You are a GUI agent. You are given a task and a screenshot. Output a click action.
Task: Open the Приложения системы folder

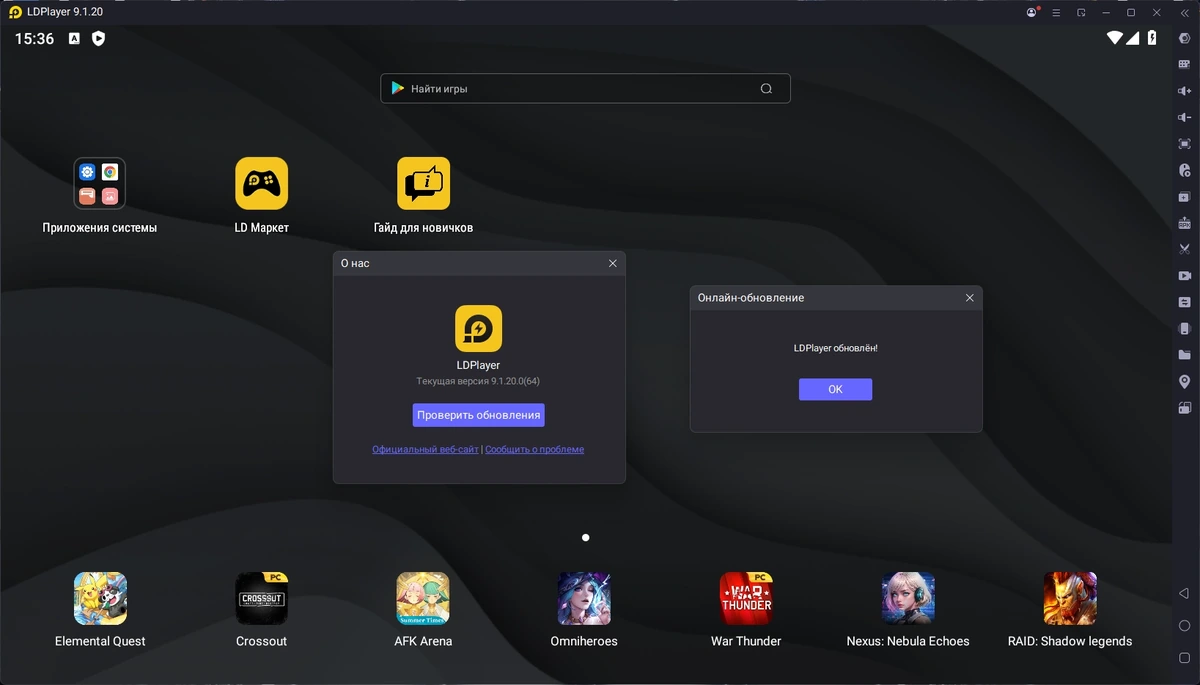tap(100, 183)
